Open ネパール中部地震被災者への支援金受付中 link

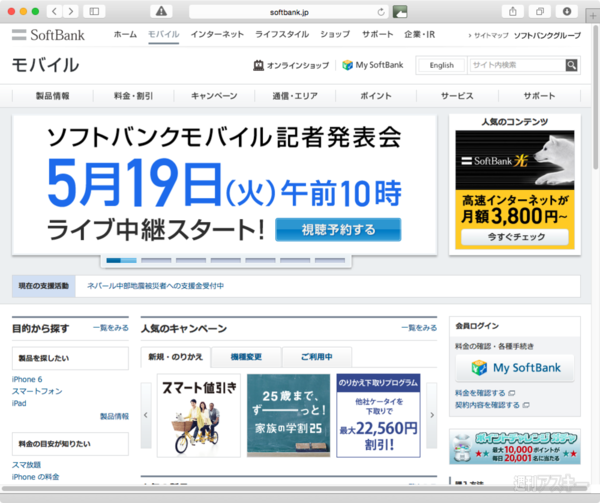(x=156, y=286)
